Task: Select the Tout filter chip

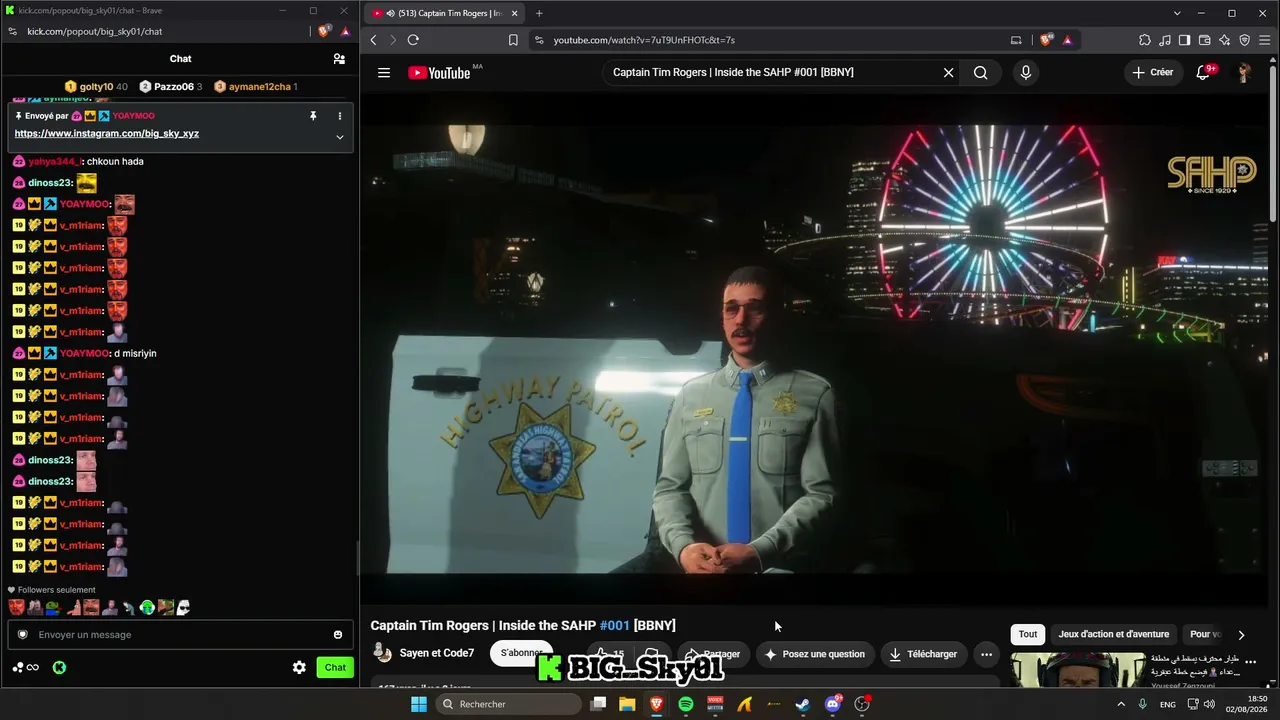Action: [x=1028, y=634]
